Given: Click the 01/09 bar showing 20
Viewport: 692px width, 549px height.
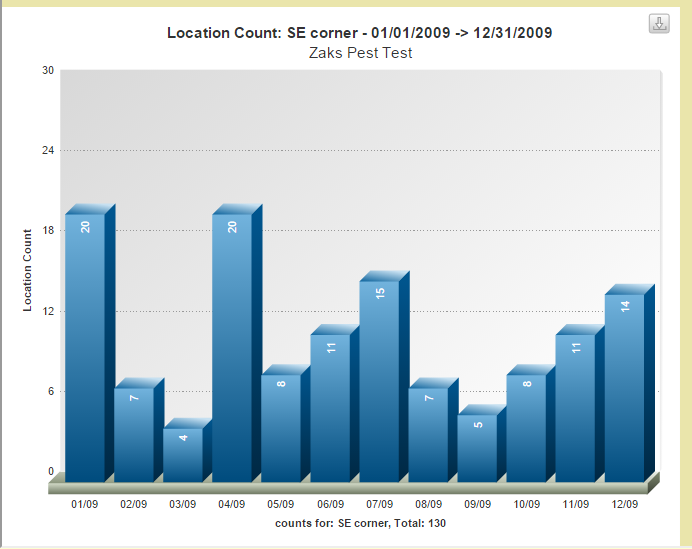Looking at the screenshot, I should (85, 345).
